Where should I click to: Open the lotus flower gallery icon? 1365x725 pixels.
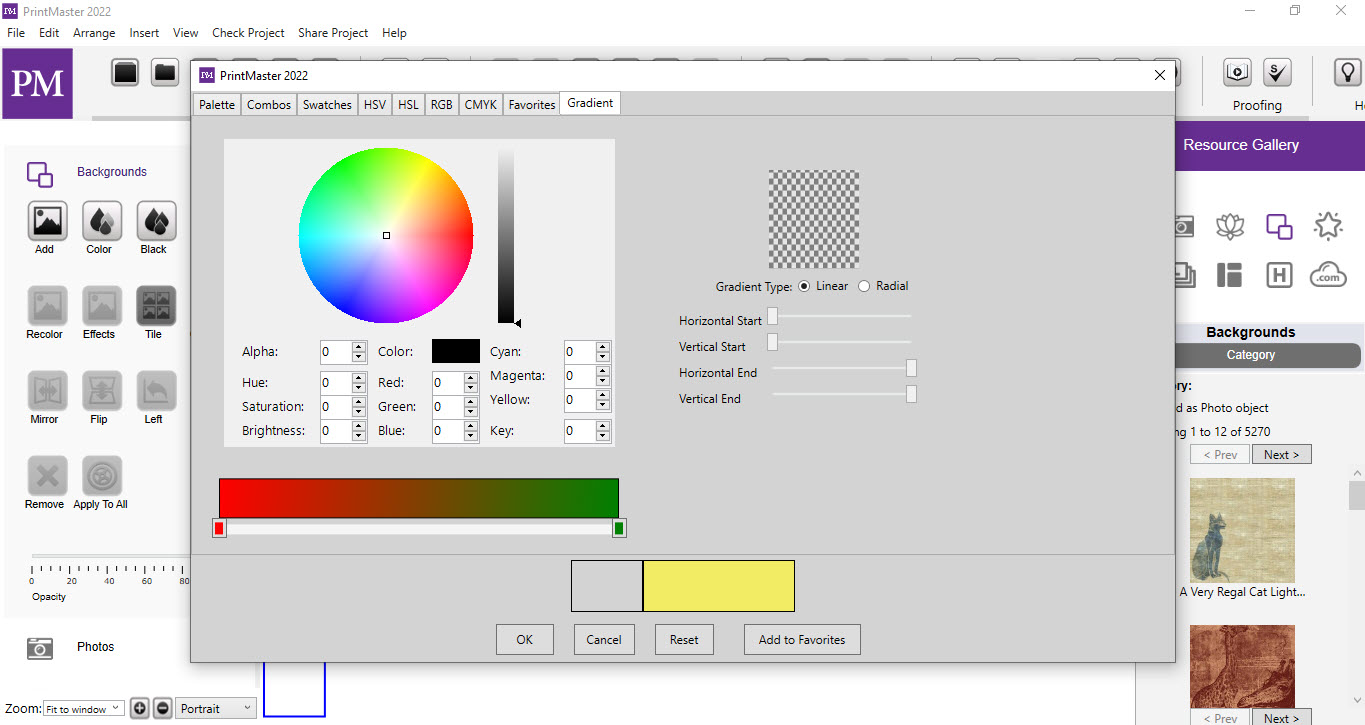click(1230, 227)
